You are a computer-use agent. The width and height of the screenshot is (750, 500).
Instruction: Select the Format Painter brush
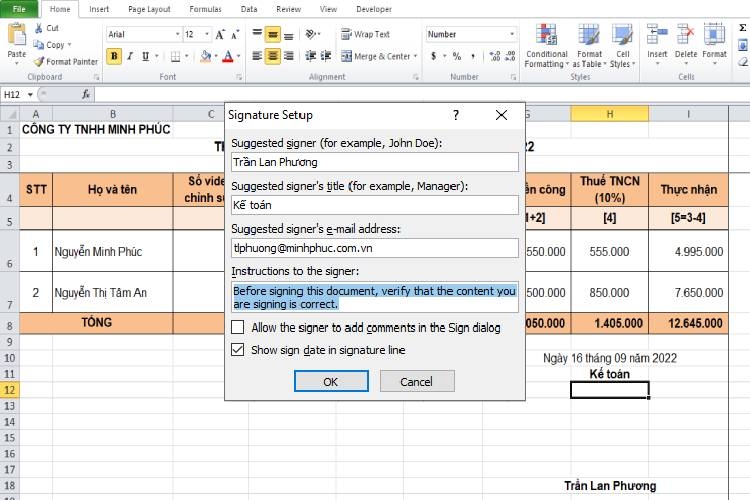(39, 61)
